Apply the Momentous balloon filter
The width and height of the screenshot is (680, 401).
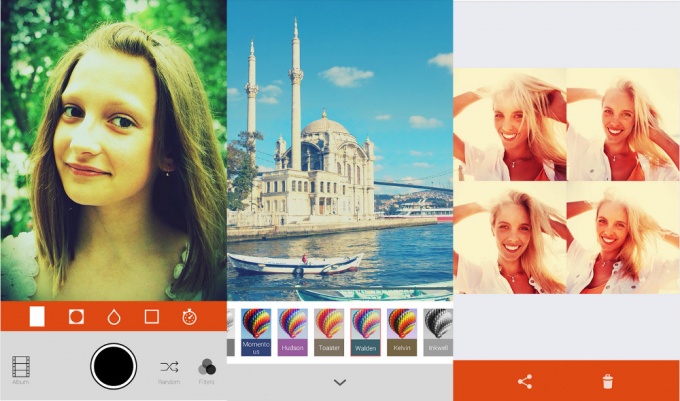256,332
